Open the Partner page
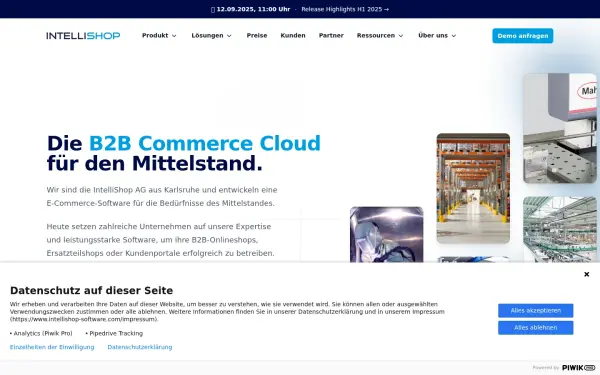 tap(331, 36)
